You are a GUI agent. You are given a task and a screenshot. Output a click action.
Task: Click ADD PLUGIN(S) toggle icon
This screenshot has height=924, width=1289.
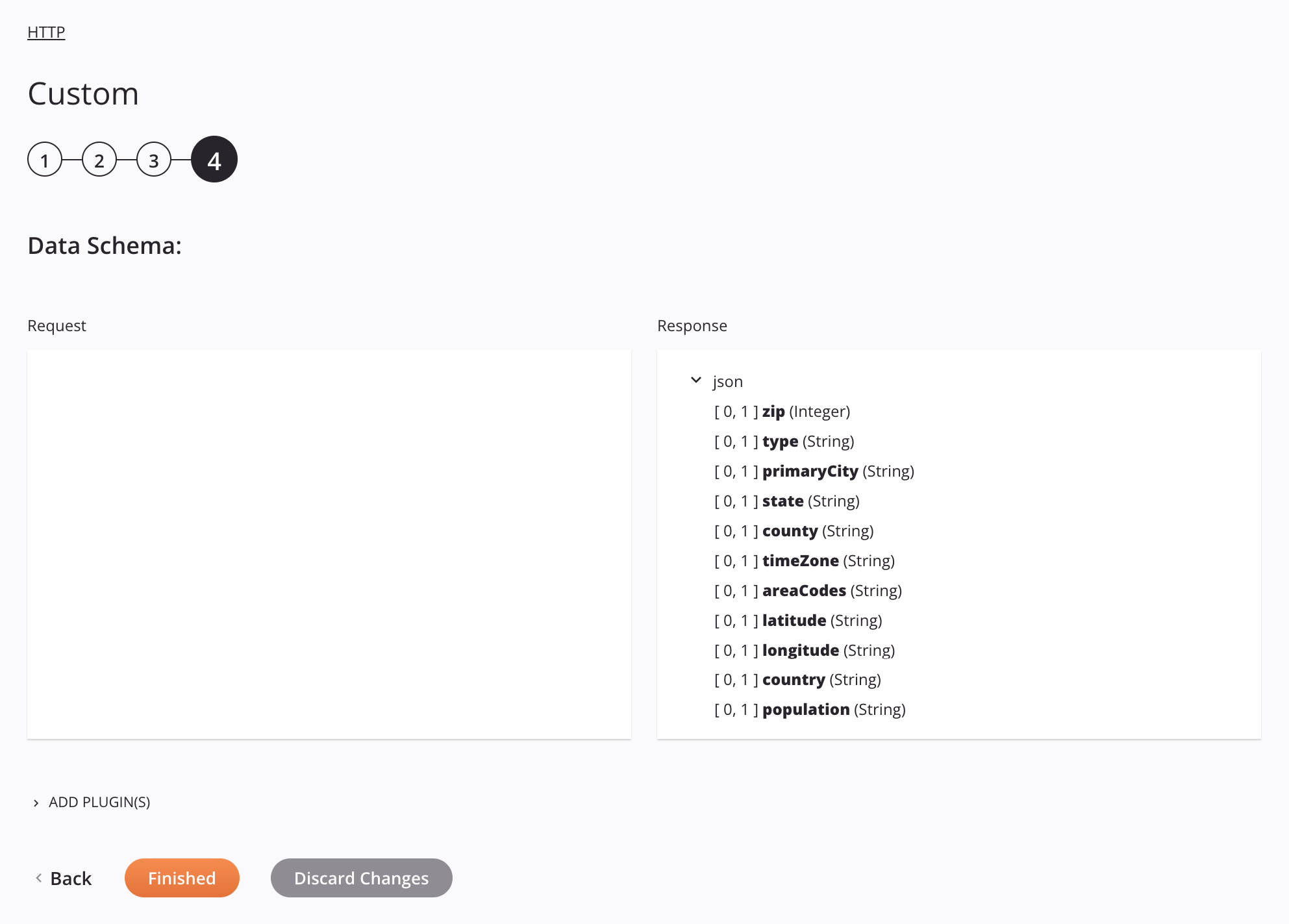(37, 802)
